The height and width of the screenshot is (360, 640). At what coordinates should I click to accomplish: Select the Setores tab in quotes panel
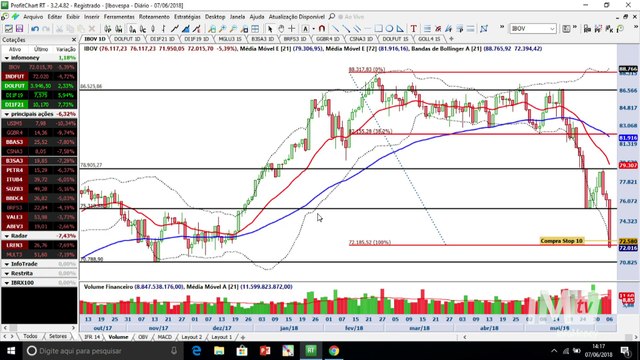click(58, 336)
